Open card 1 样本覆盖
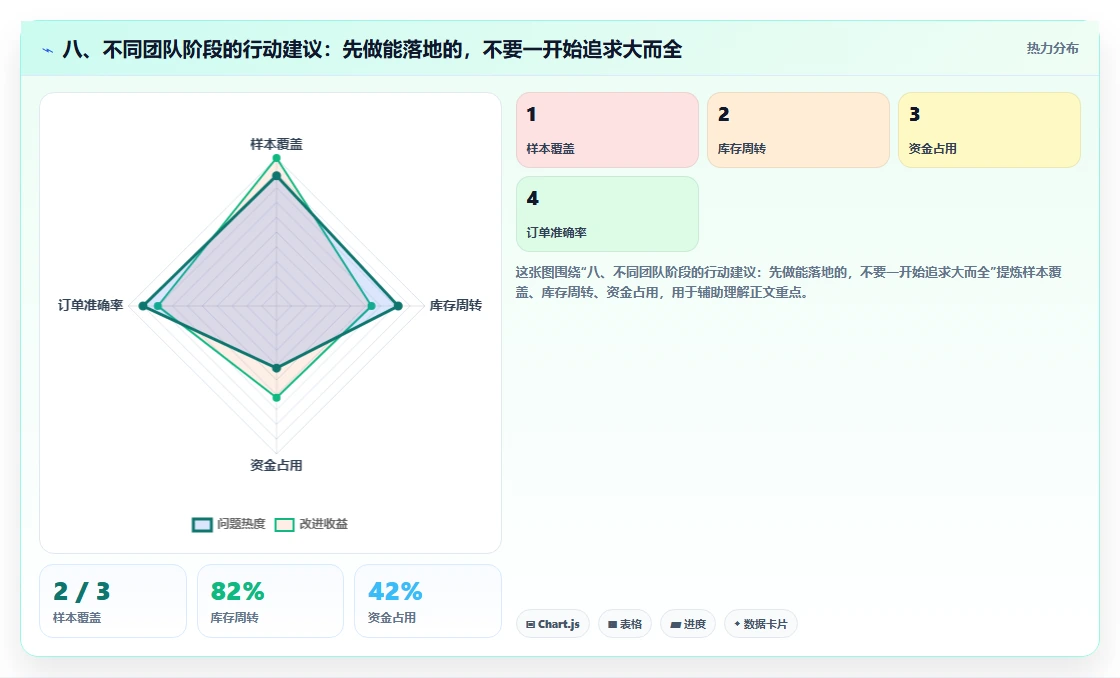This screenshot has width=1120, height=678. (x=607, y=130)
